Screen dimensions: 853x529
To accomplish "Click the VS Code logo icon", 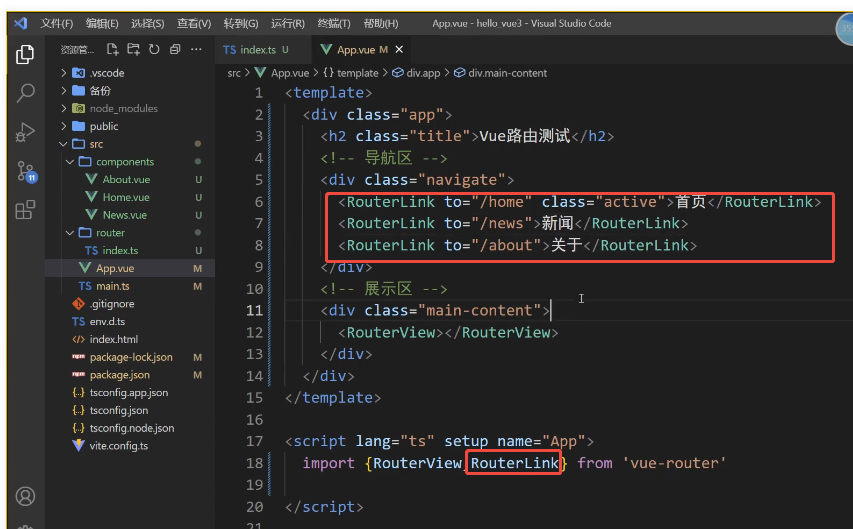I will 21,23.
